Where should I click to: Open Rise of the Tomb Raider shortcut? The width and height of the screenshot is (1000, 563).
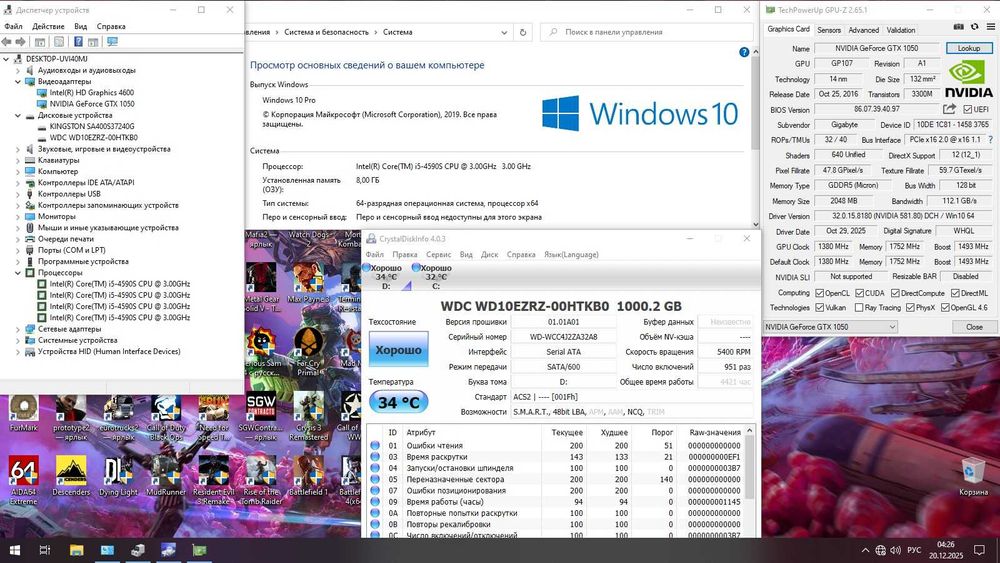click(261, 480)
